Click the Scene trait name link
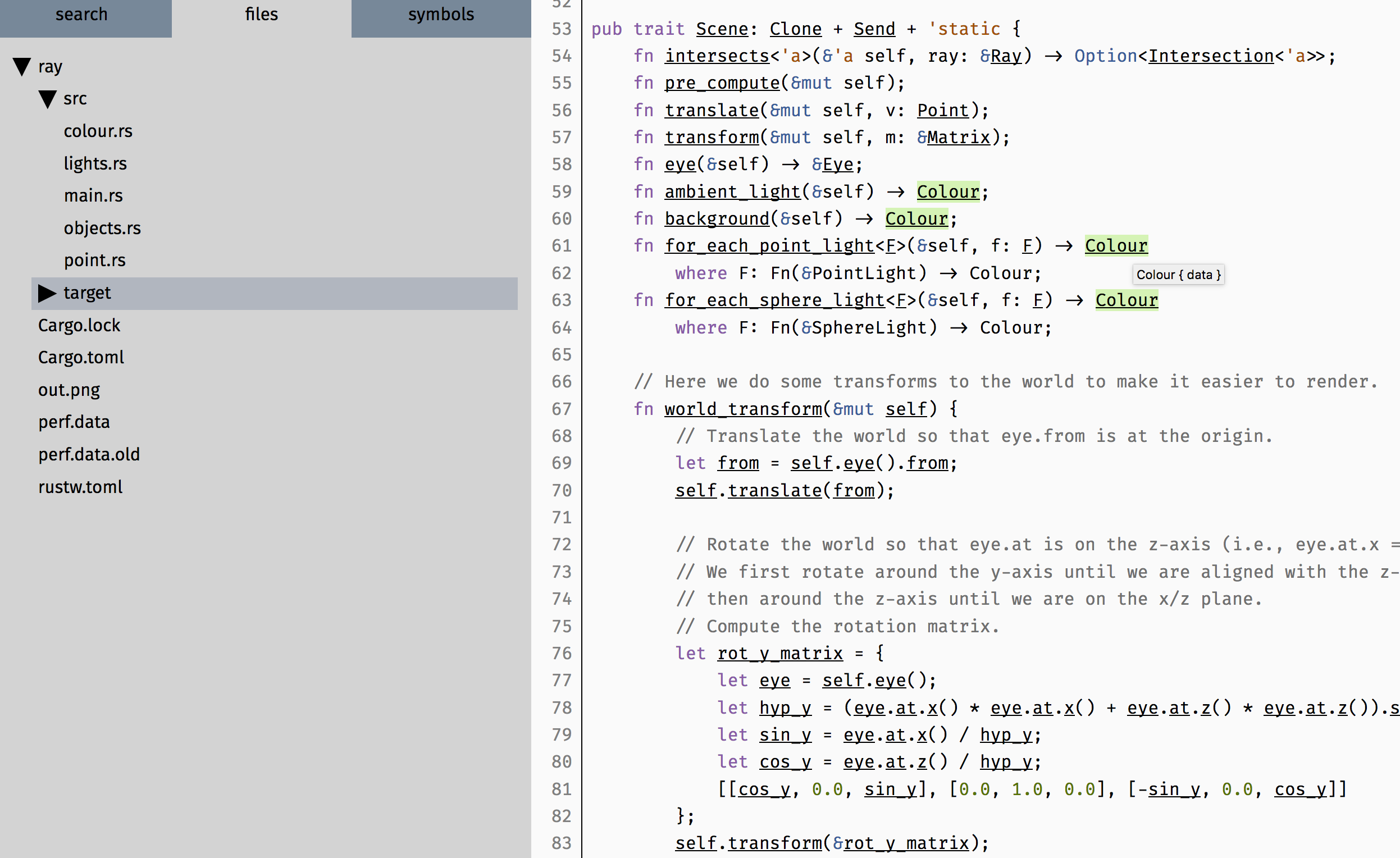 722,29
